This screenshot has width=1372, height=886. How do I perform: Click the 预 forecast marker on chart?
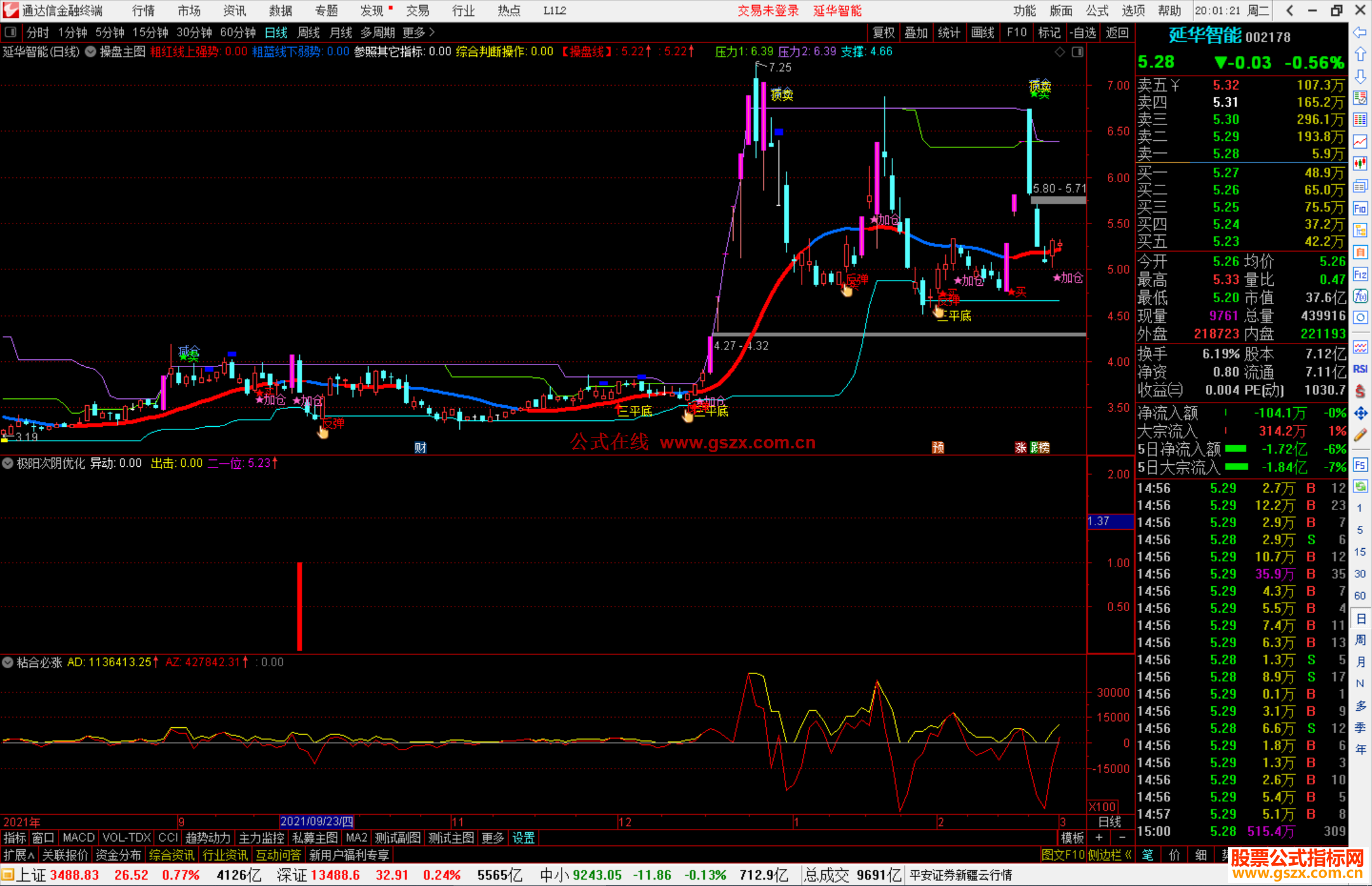(938, 447)
